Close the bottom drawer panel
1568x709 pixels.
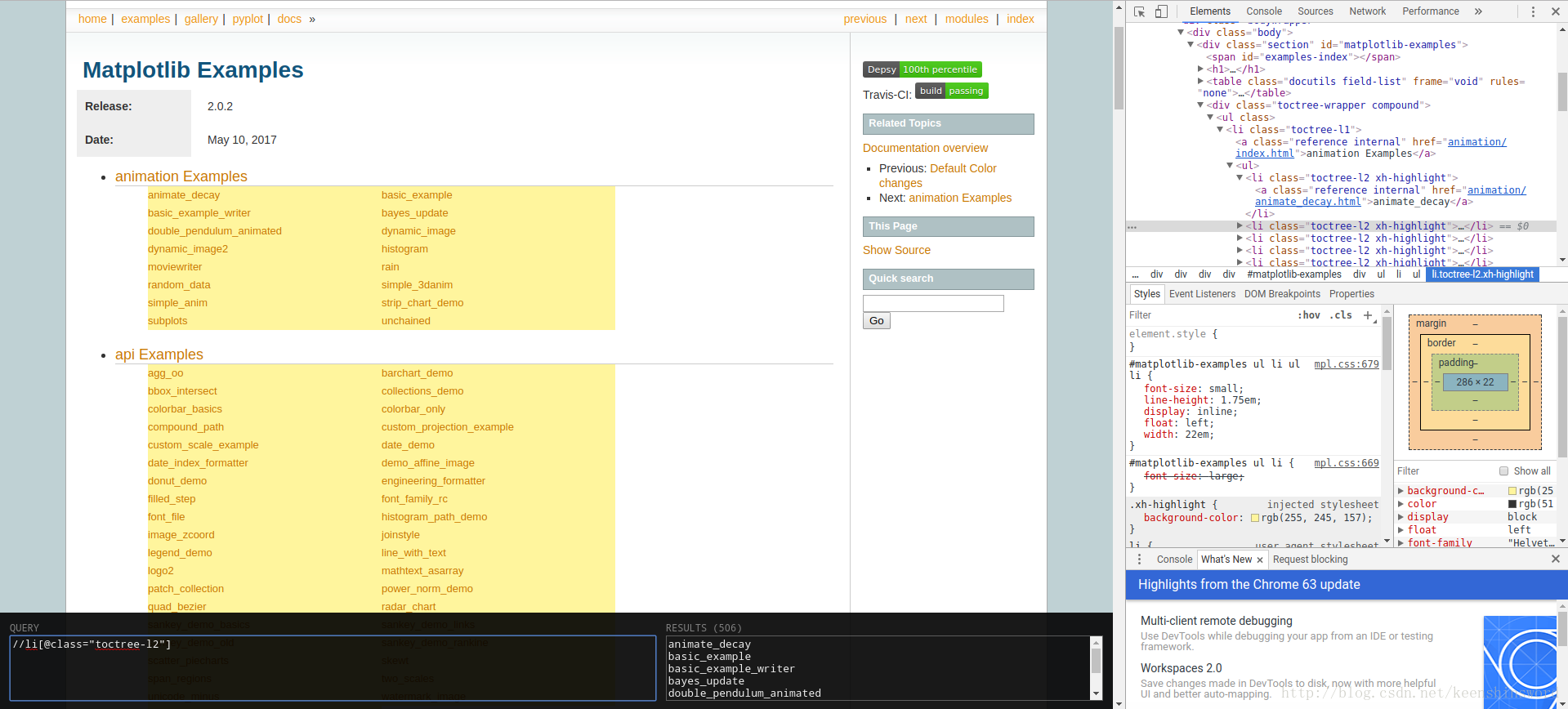pyautogui.click(x=1556, y=559)
